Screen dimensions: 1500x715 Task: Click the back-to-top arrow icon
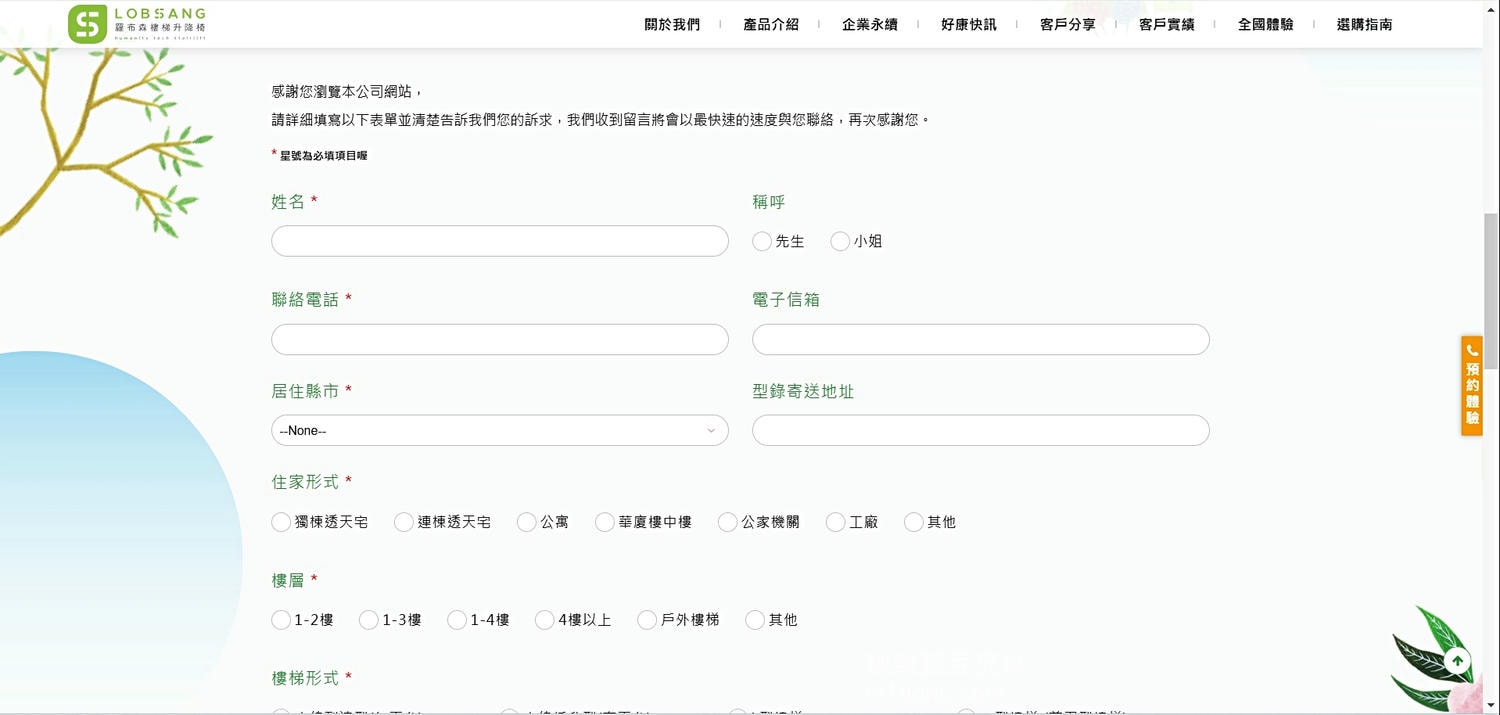pos(1457,661)
